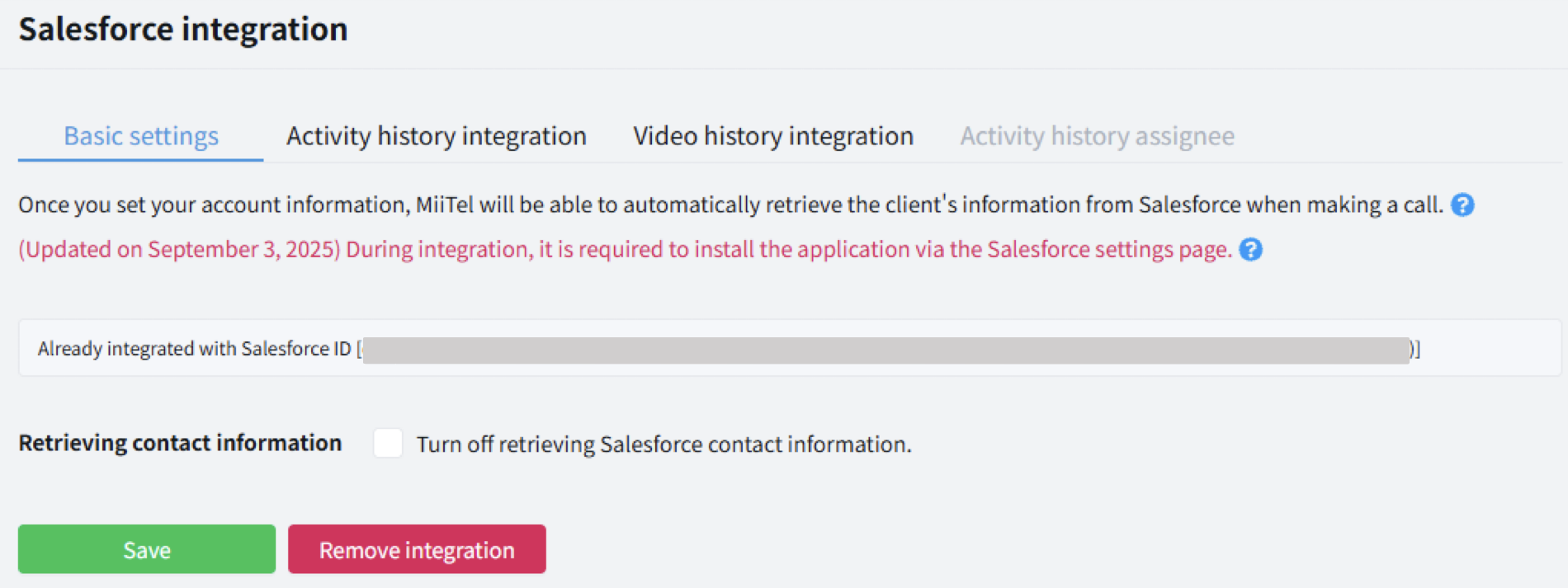This screenshot has height=588, width=1568.
Task: Click the red 'Updated on September 3, 2025' notice
Action: (x=625, y=249)
